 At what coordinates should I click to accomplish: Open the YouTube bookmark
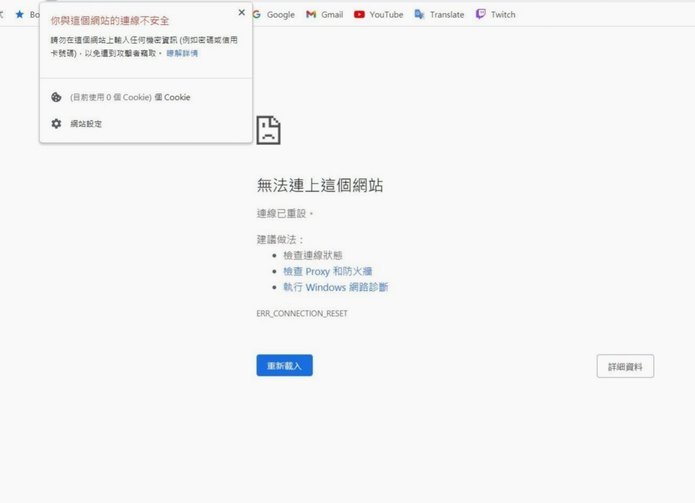click(379, 15)
